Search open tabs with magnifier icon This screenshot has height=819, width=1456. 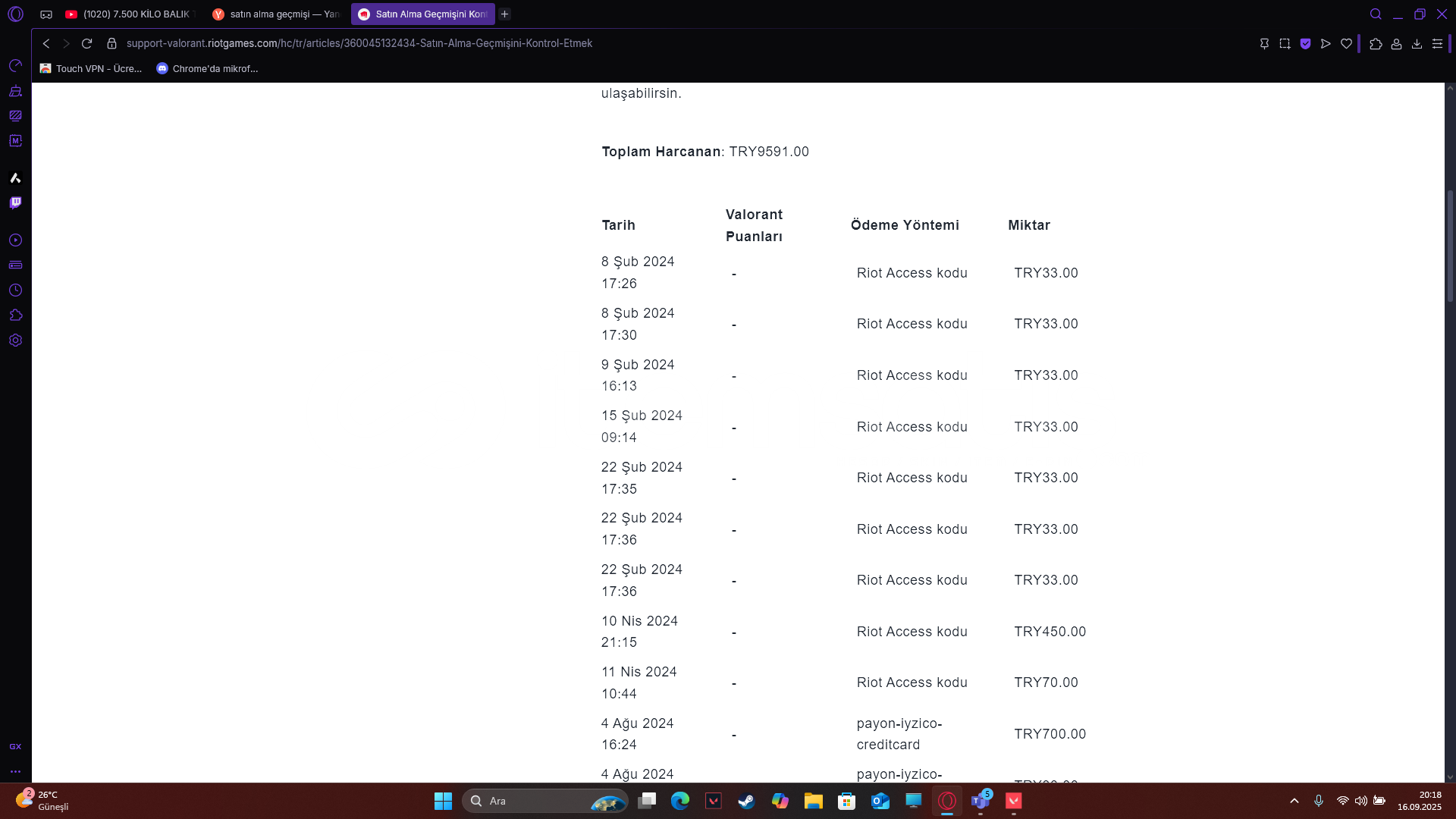point(1376,14)
